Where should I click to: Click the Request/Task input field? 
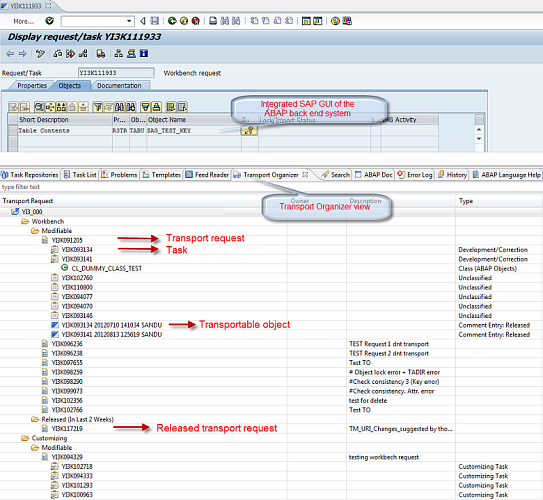(x=116, y=73)
